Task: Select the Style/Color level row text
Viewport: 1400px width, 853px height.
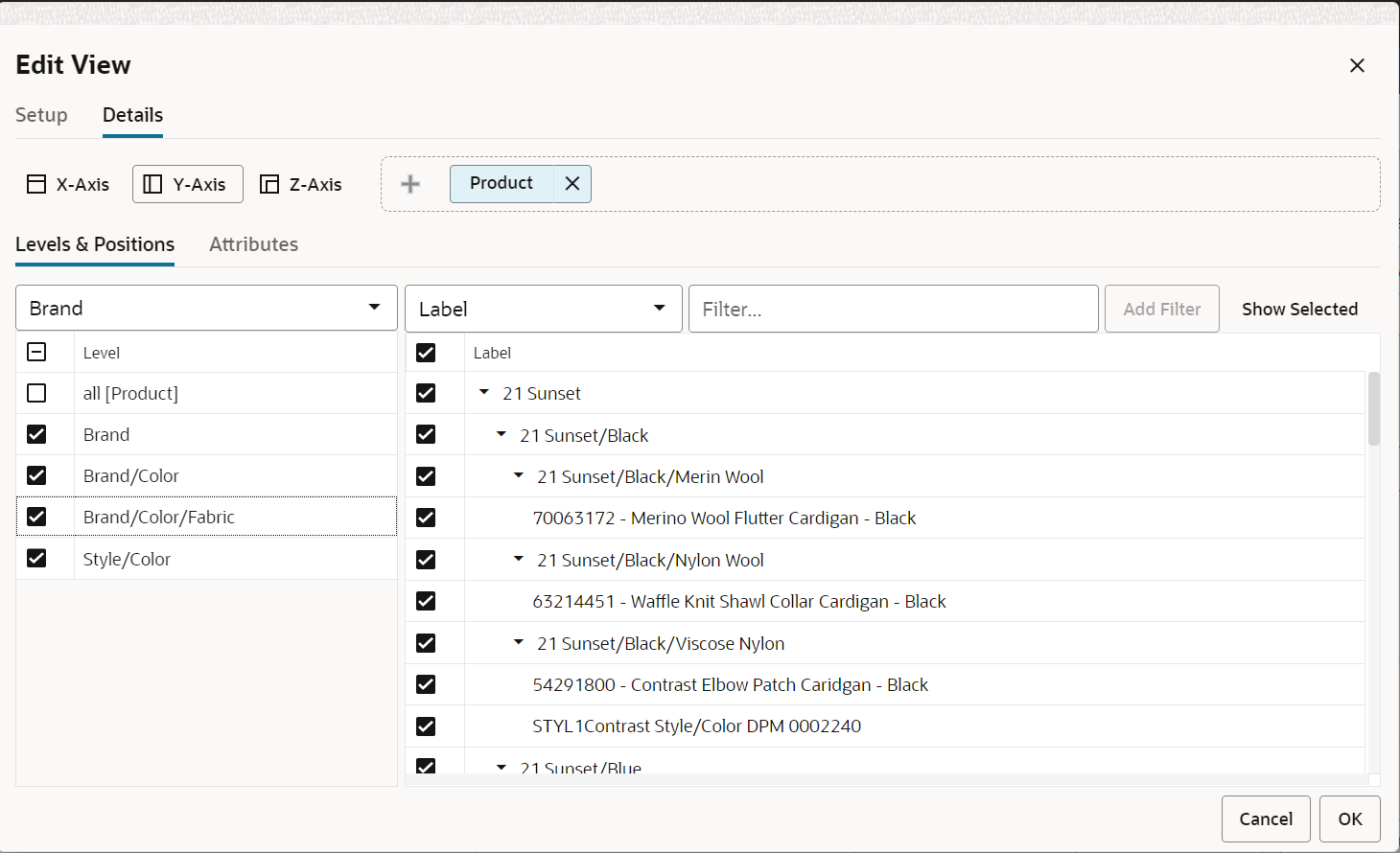Action: (127, 559)
